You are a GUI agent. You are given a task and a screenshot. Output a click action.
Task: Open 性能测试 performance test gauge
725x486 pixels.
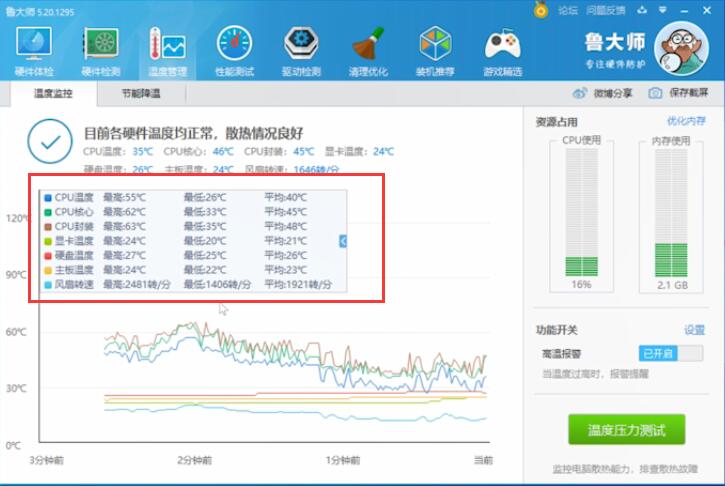pos(234,50)
